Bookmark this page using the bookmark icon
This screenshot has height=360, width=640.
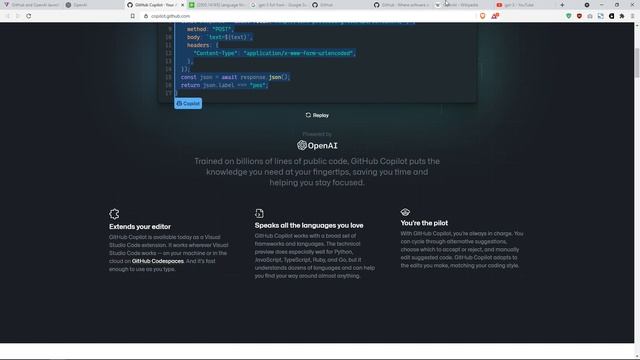(x=133, y=16)
